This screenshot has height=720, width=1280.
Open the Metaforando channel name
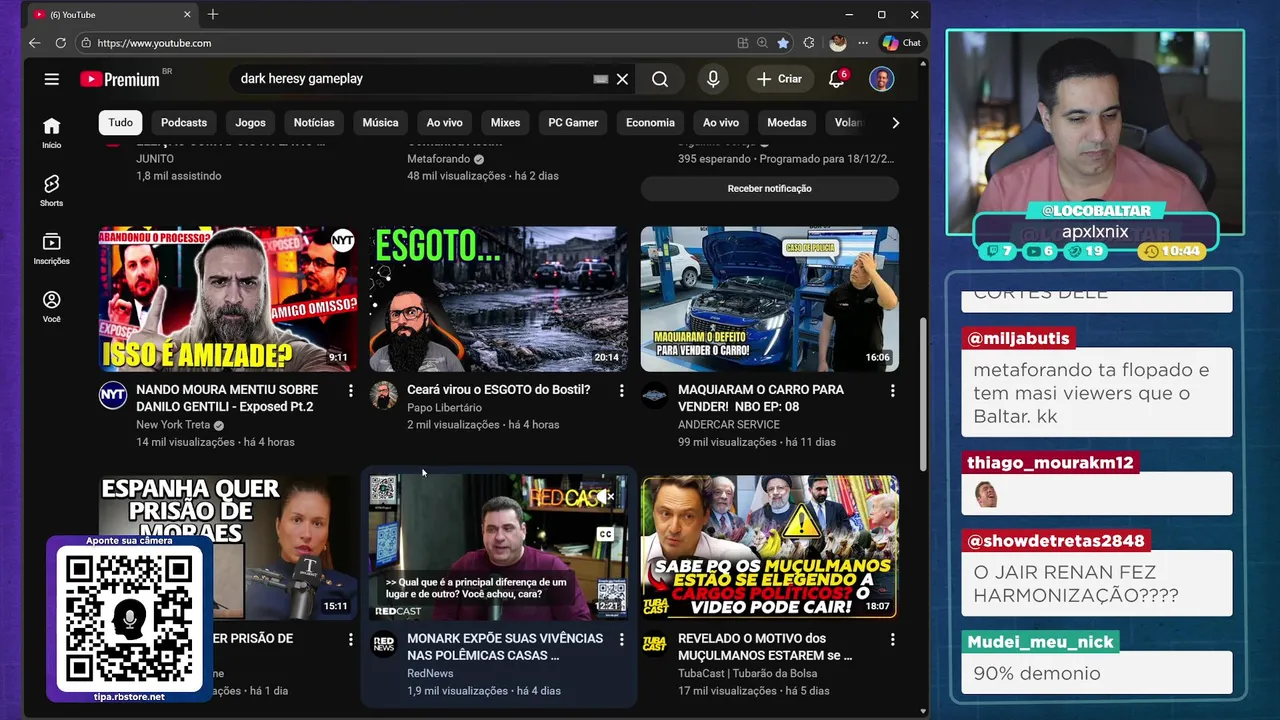[438, 159]
